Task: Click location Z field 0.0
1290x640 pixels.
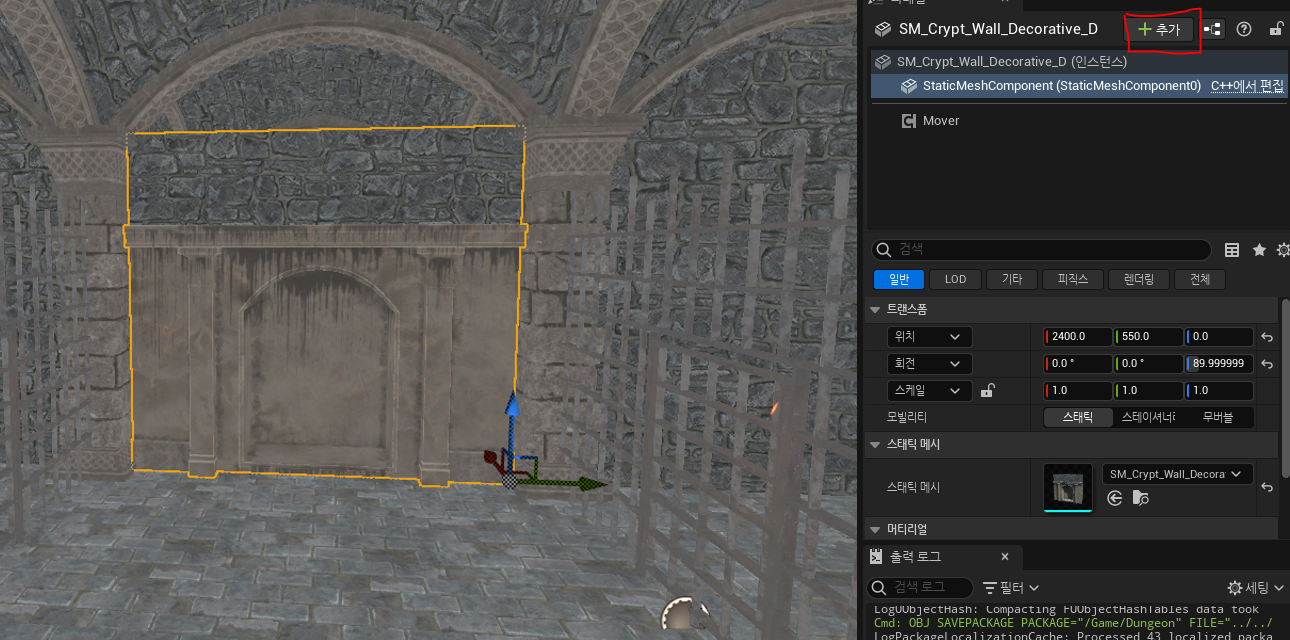Action: pos(1219,337)
